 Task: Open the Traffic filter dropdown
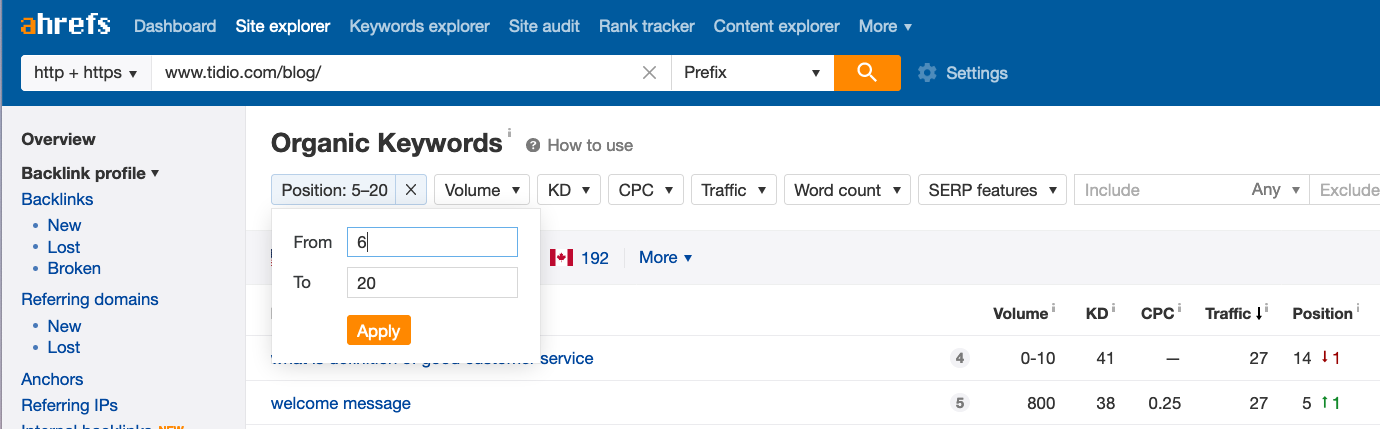734,190
